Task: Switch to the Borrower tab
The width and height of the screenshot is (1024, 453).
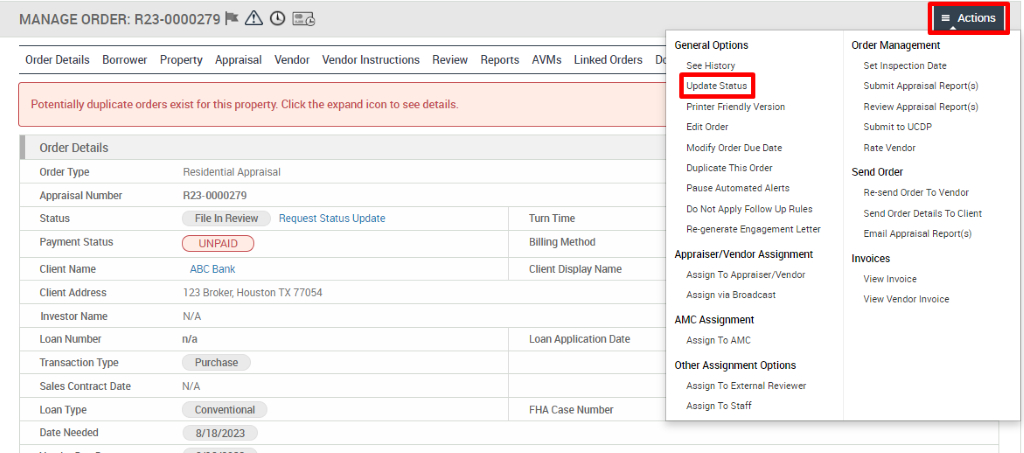Action: (125, 60)
